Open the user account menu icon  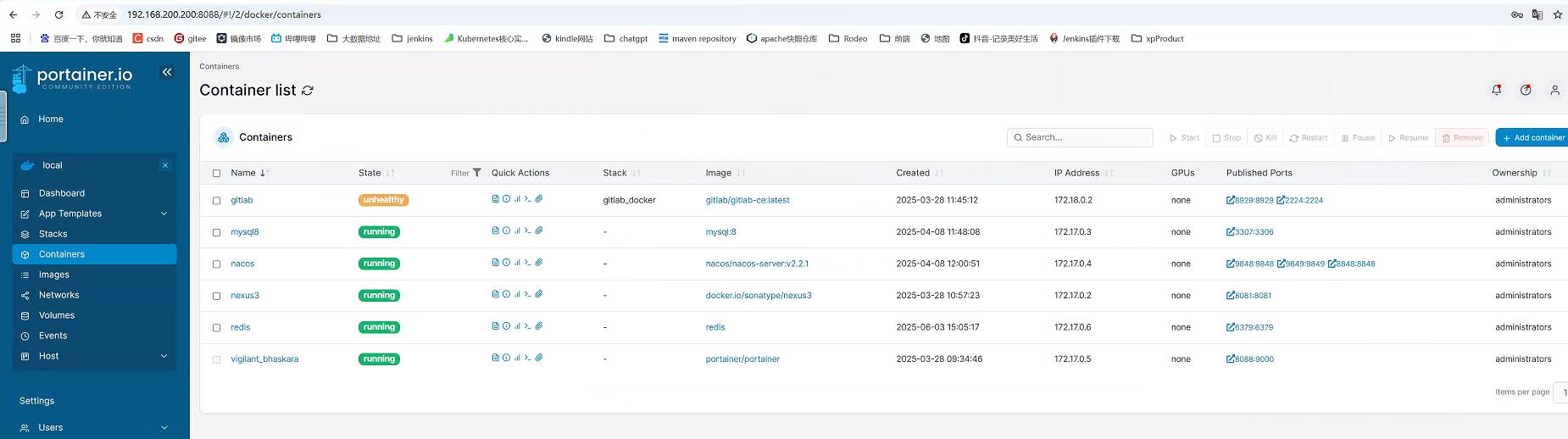[1554, 90]
